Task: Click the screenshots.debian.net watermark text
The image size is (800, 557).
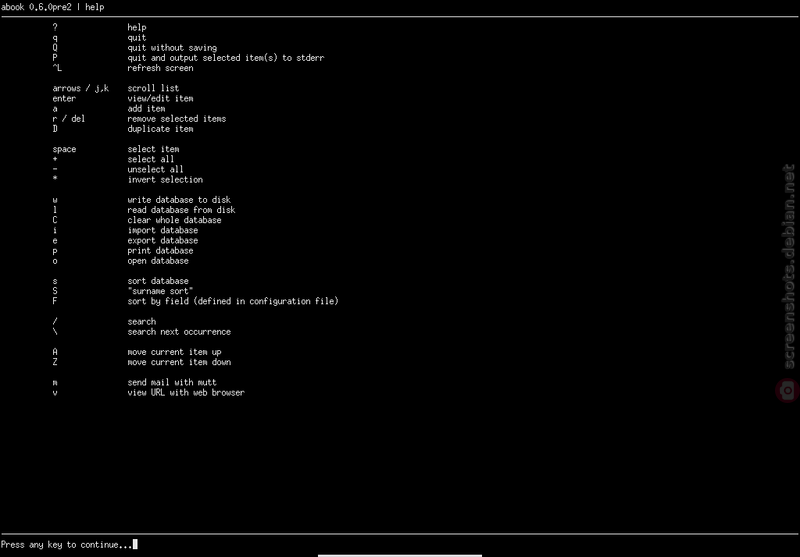Action: point(789,266)
